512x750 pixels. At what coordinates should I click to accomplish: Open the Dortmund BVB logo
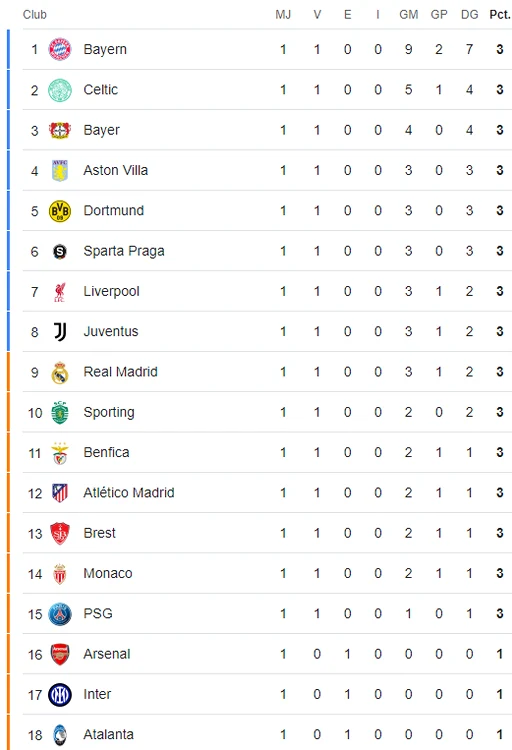click(x=60, y=211)
